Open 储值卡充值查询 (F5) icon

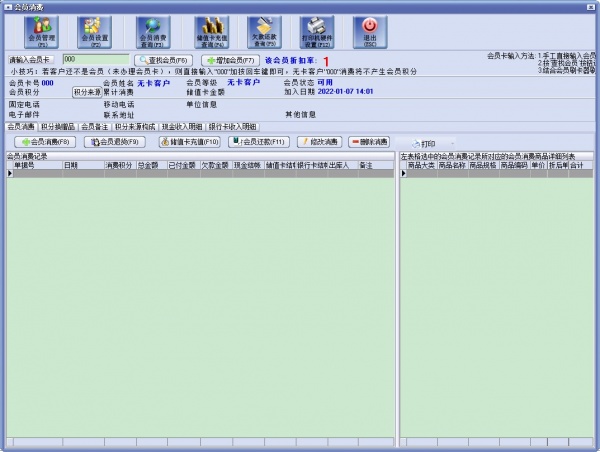pos(209,31)
